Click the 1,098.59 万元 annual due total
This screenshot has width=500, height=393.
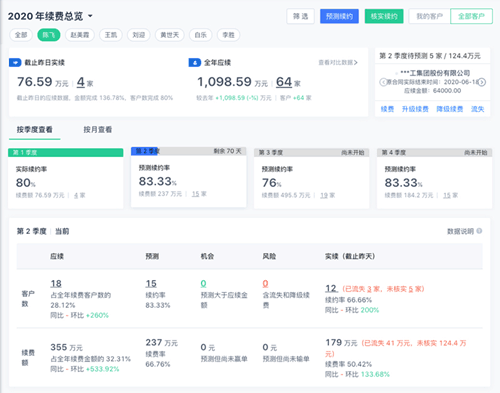pyautogui.click(x=232, y=82)
